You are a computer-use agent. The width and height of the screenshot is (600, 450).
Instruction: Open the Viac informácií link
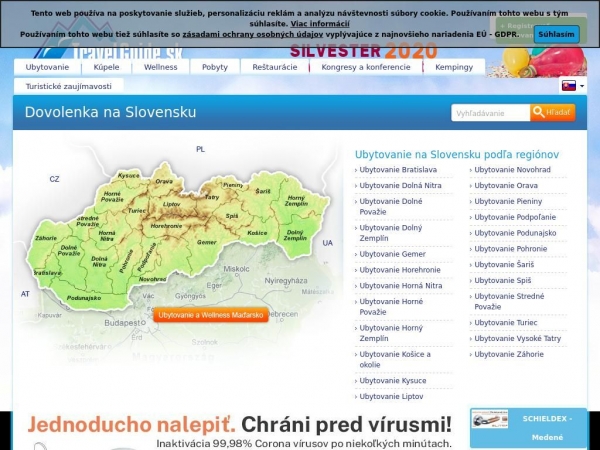(x=320, y=24)
